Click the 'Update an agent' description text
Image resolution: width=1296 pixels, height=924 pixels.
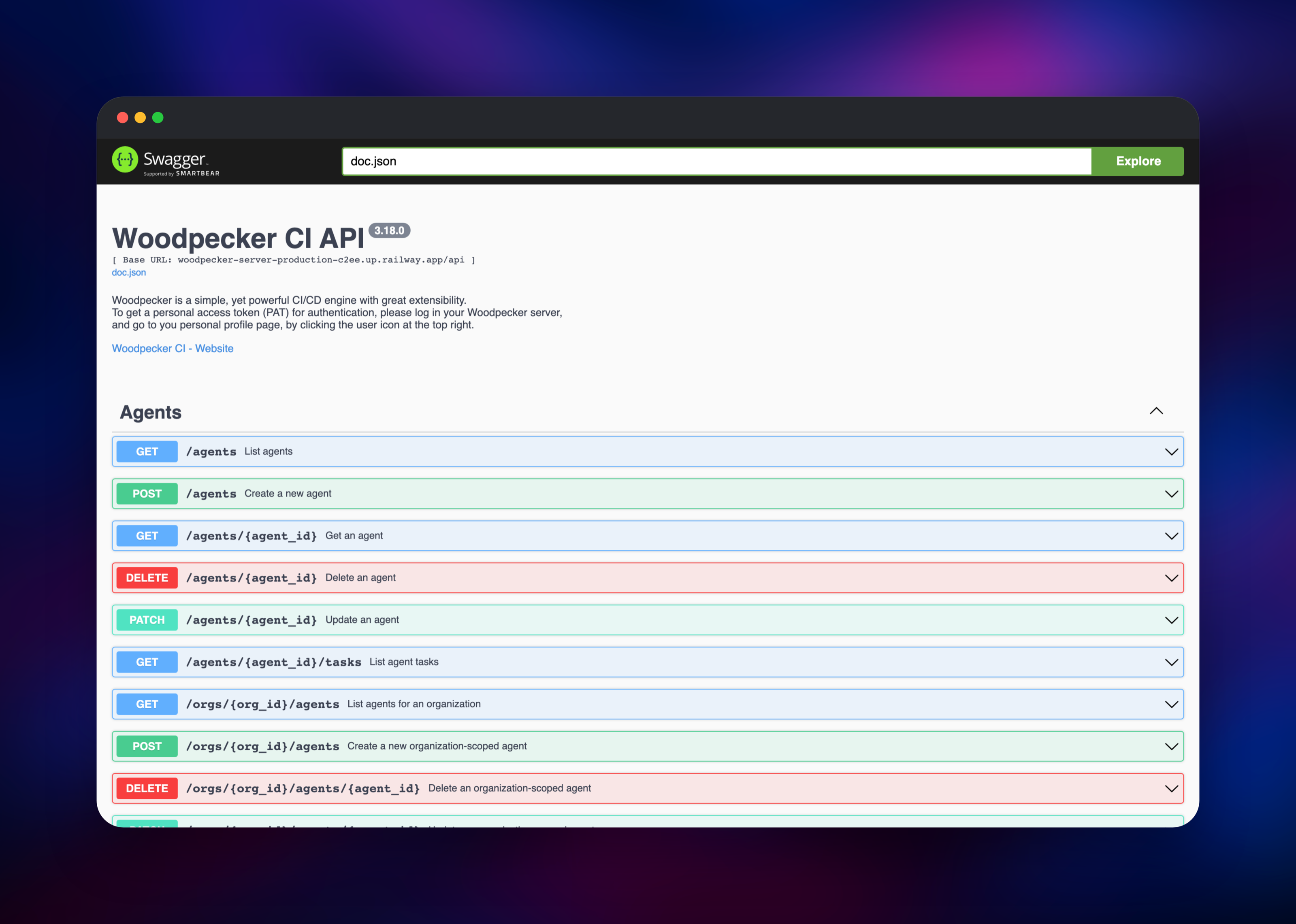362,620
